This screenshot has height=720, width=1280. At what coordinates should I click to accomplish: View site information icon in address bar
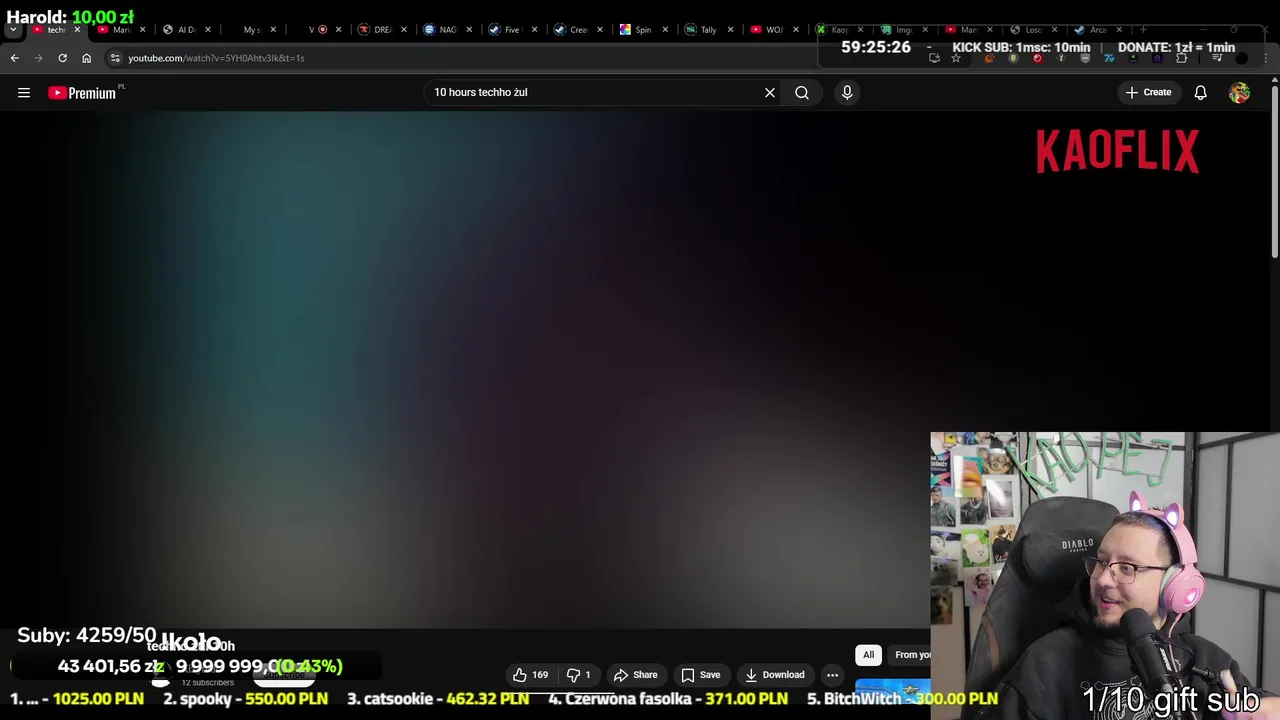pyautogui.click(x=115, y=58)
